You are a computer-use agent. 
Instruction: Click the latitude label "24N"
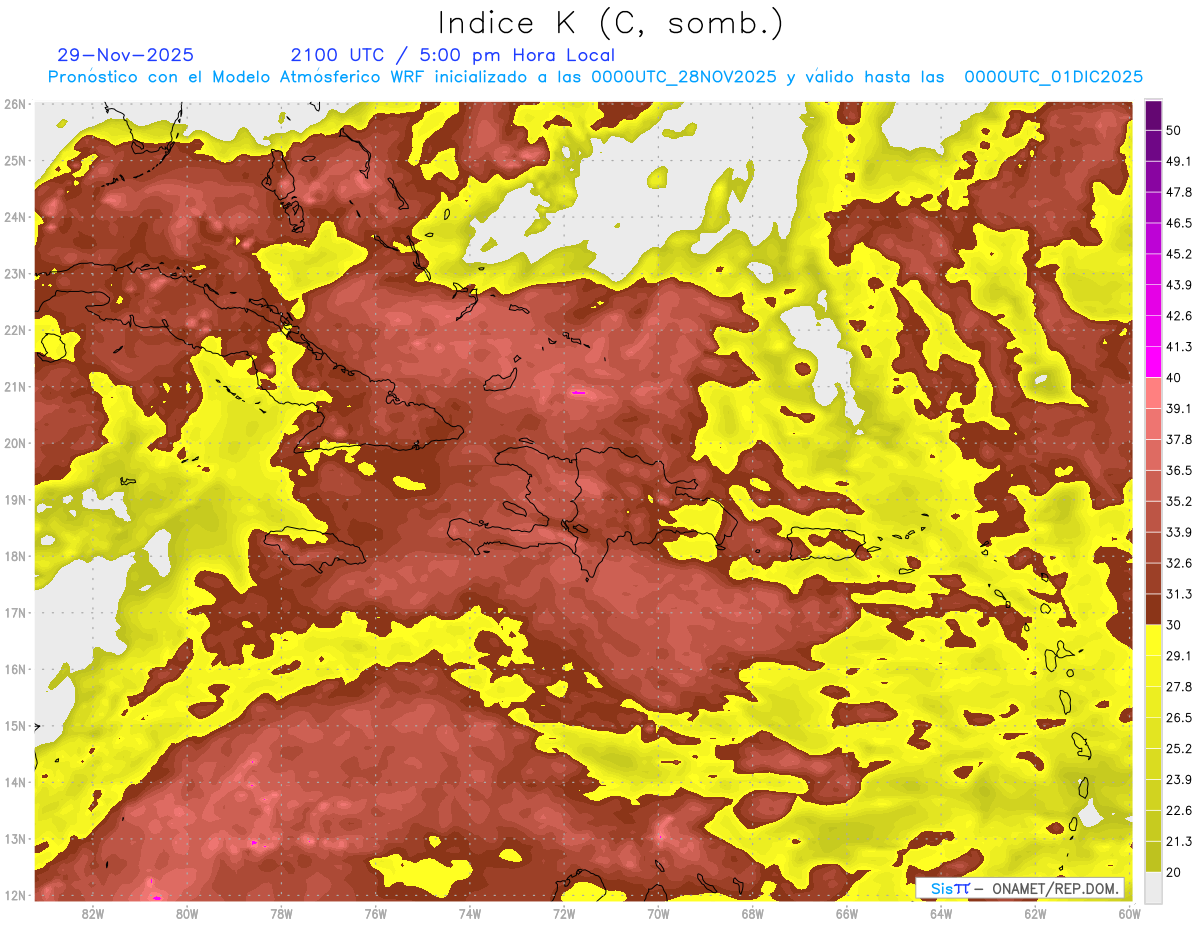pyautogui.click(x=15, y=217)
